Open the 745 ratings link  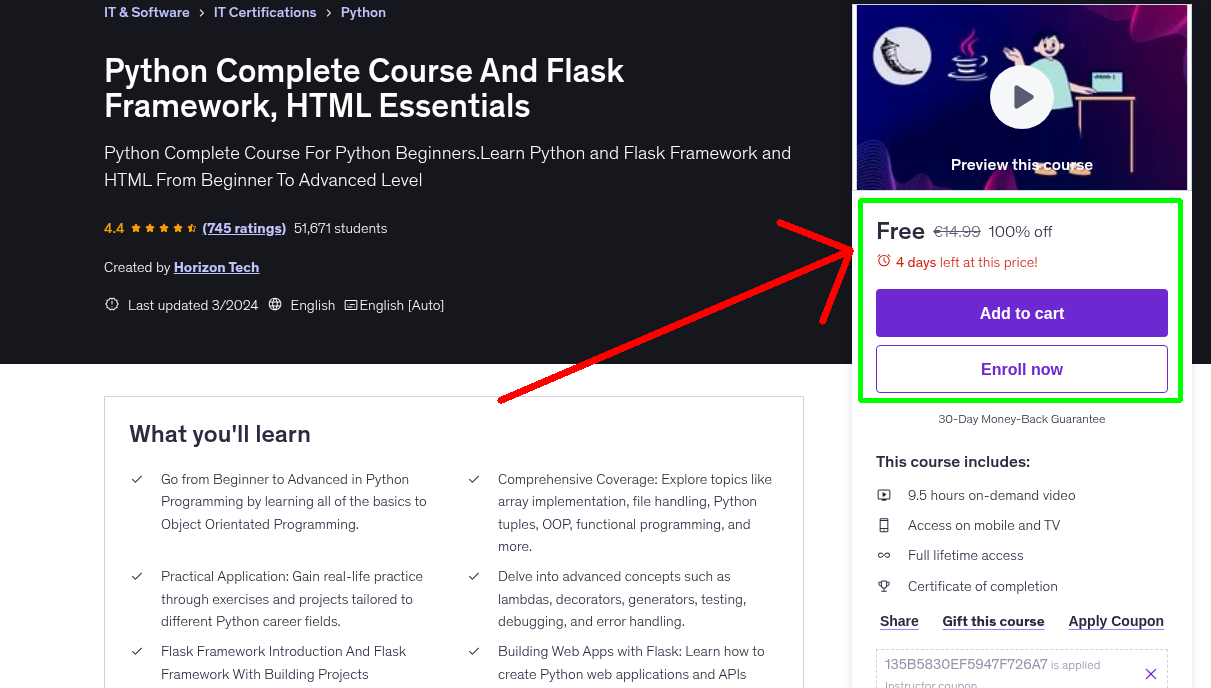click(x=244, y=228)
